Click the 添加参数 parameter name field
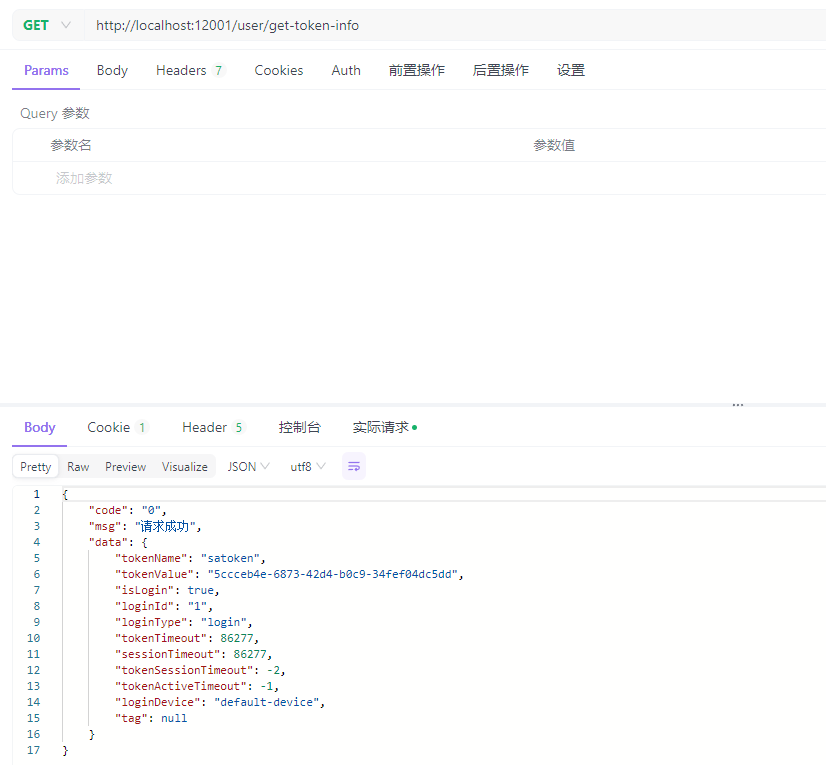826x765 pixels. (84, 178)
